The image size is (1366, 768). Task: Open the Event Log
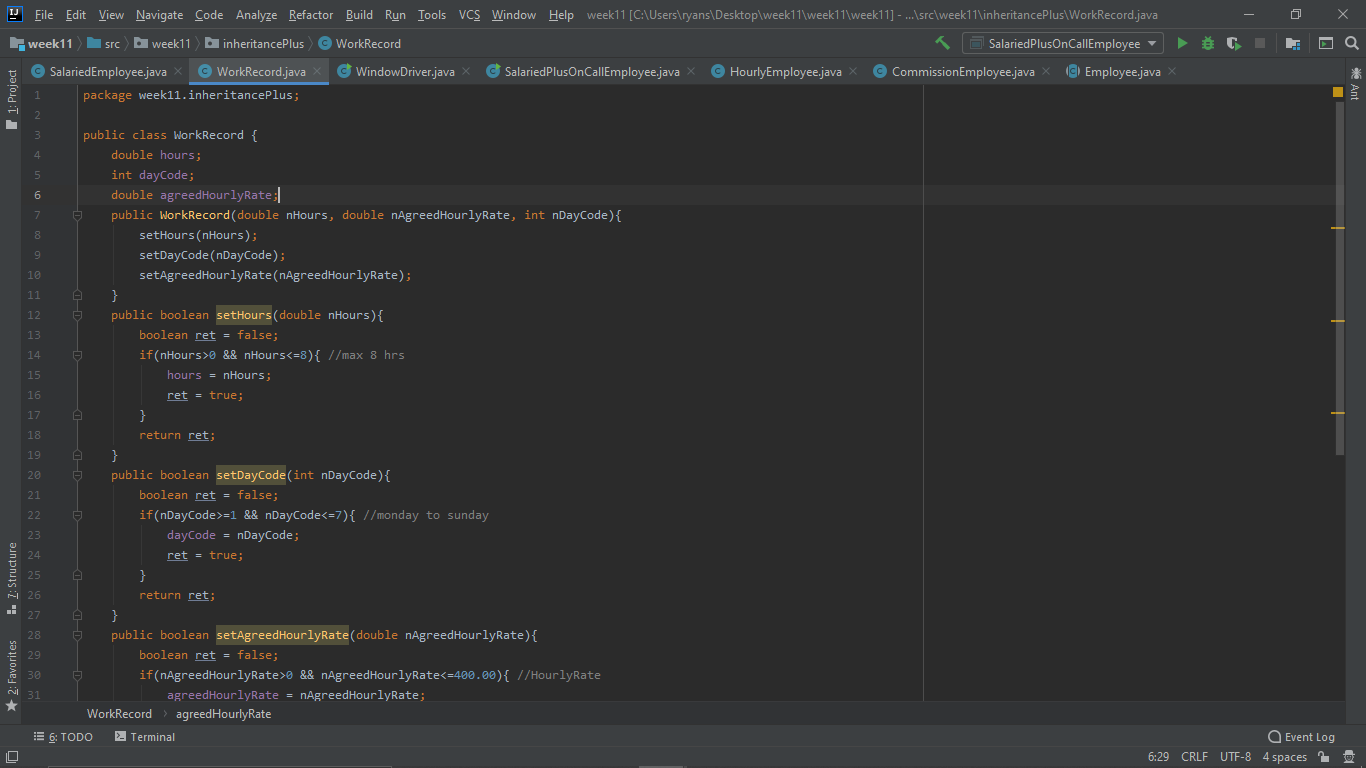1301,737
